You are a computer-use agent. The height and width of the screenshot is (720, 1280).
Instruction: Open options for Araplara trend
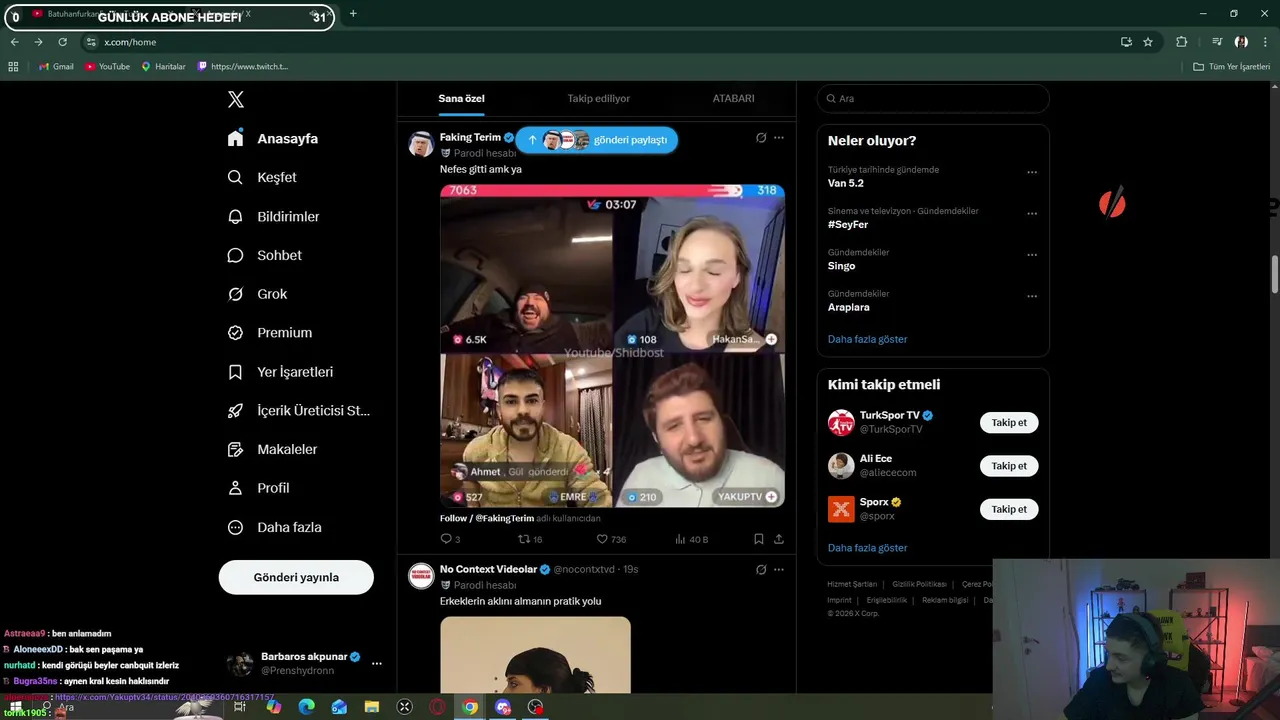coord(1032,296)
